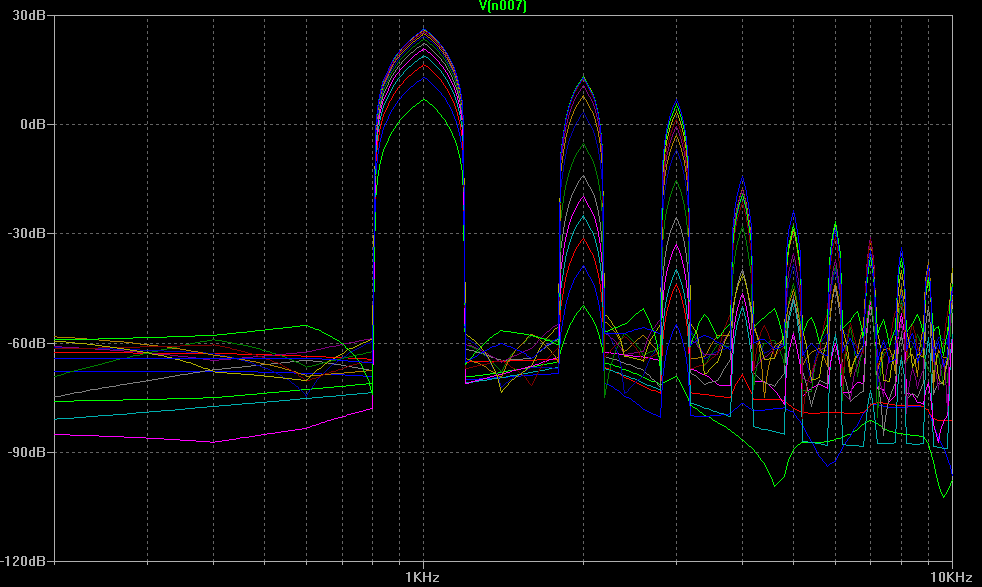Click the top of the 1KHz fundamental peak
Viewport: 982px width, 587px height.
tap(424, 31)
